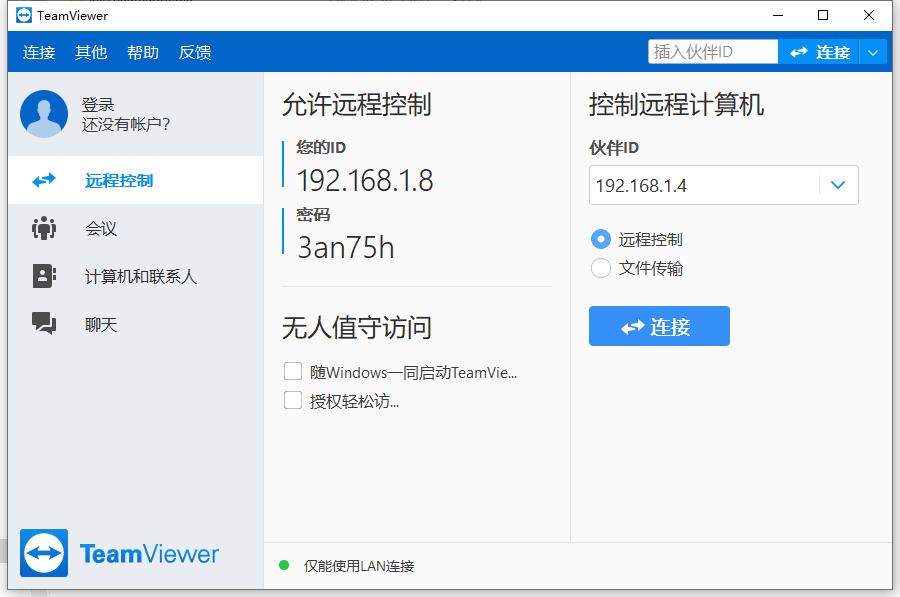
Task: Open the 其他 extras menu
Action: [x=91, y=52]
